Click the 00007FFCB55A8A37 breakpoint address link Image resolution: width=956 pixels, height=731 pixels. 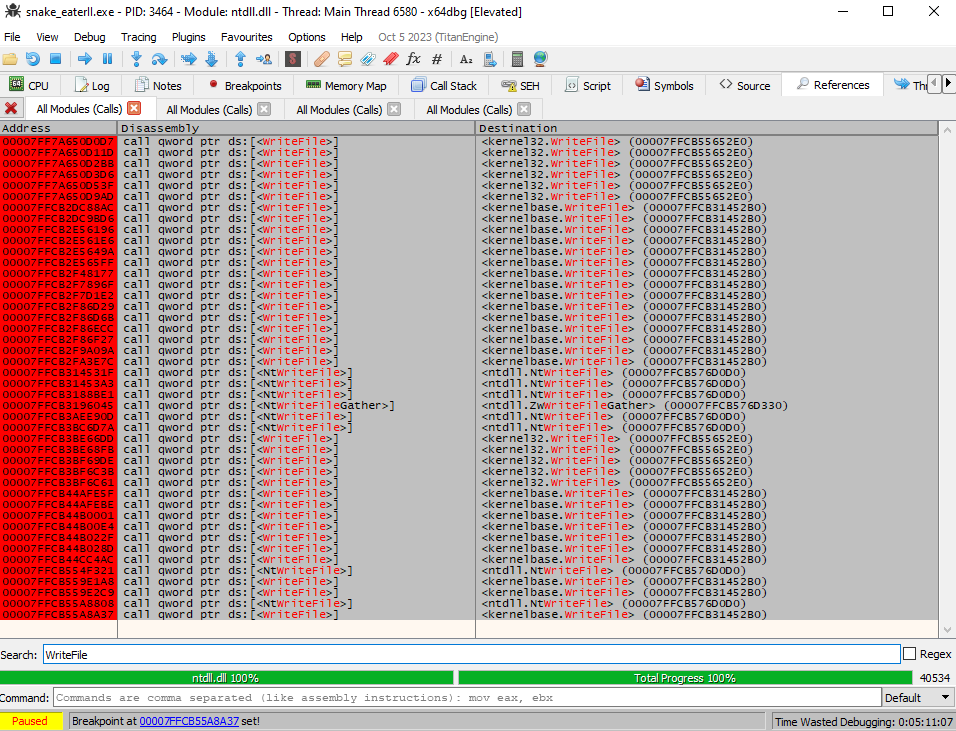pos(189,721)
